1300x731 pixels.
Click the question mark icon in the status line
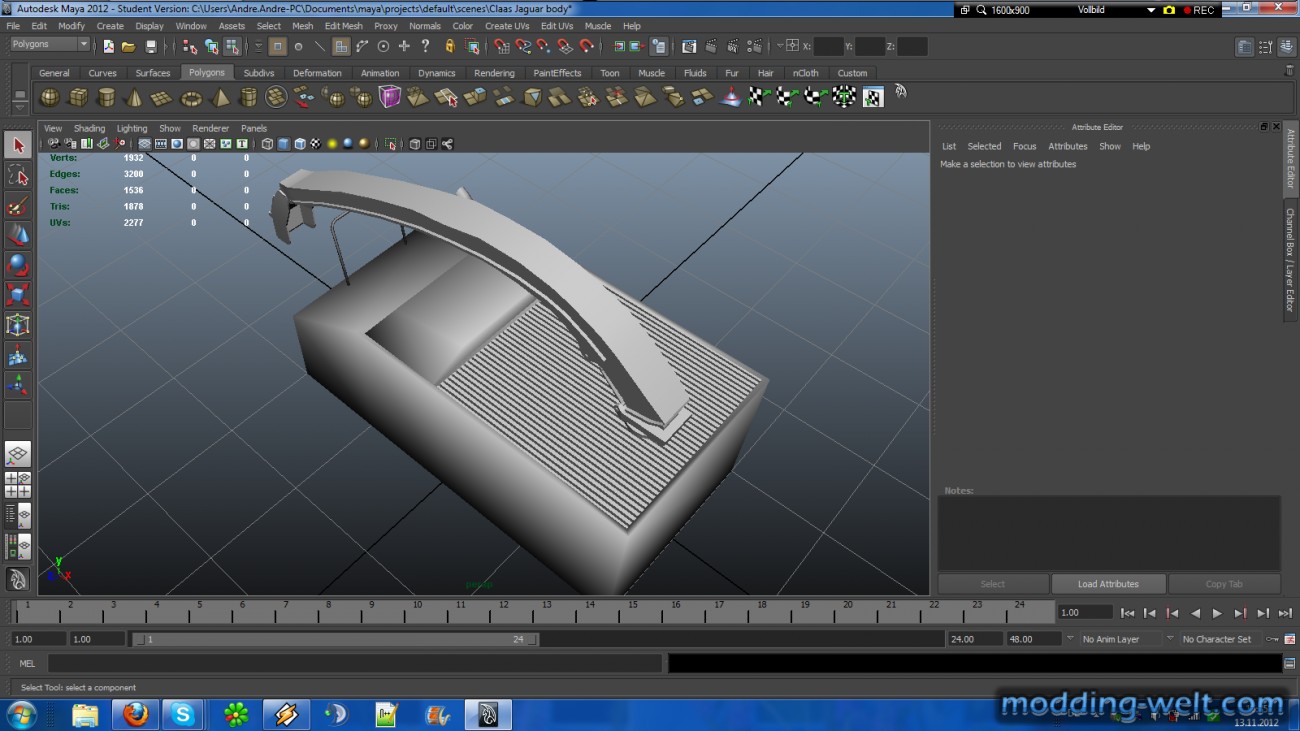pos(426,46)
